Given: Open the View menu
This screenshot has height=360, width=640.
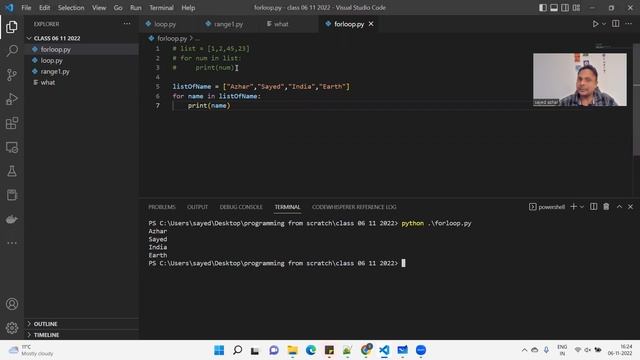Looking at the screenshot, I should pyautogui.click(x=99, y=8).
